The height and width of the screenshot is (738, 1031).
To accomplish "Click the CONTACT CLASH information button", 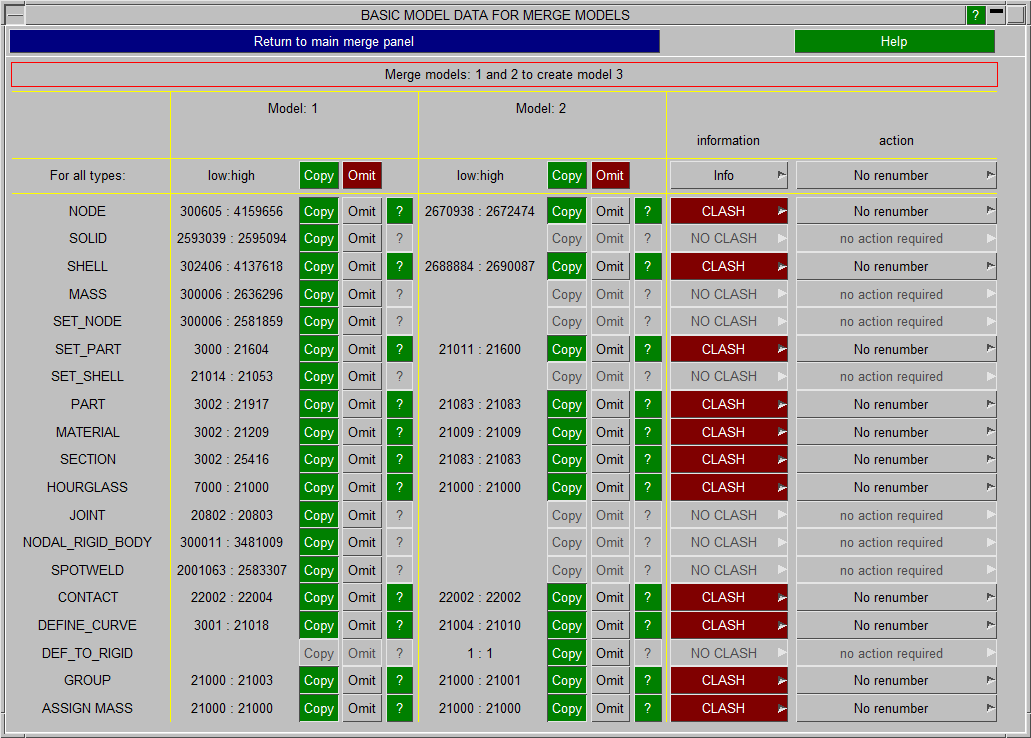I will pos(729,597).
